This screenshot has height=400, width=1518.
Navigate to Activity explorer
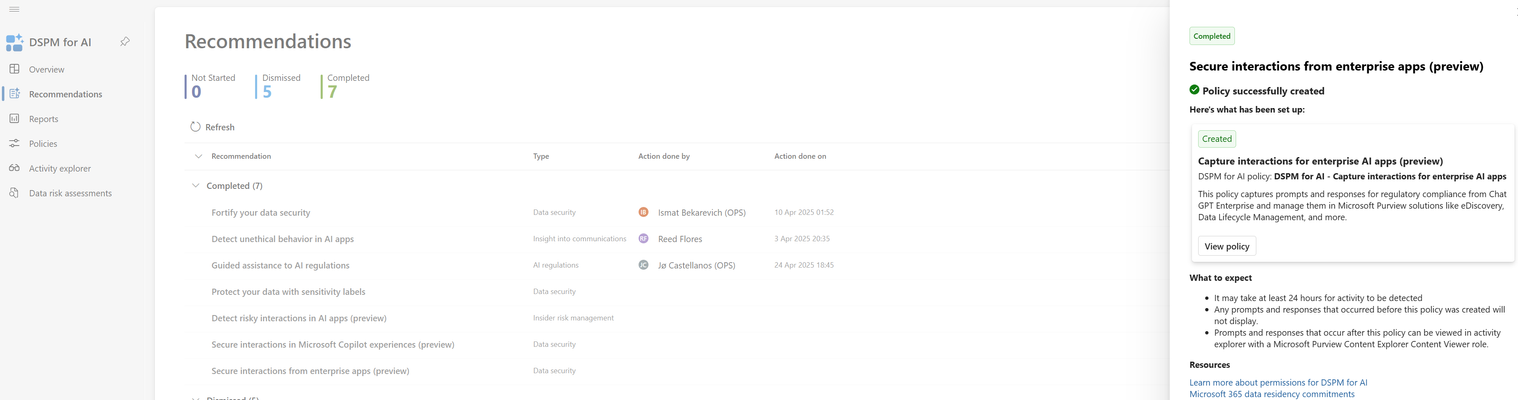click(60, 169)
